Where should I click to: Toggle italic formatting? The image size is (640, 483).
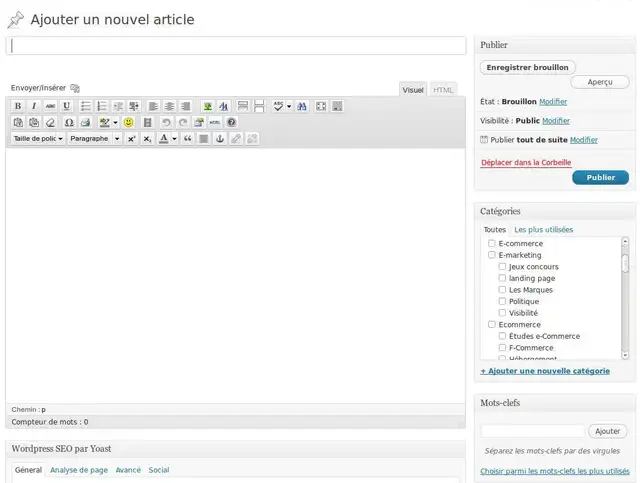coord(34,107)
